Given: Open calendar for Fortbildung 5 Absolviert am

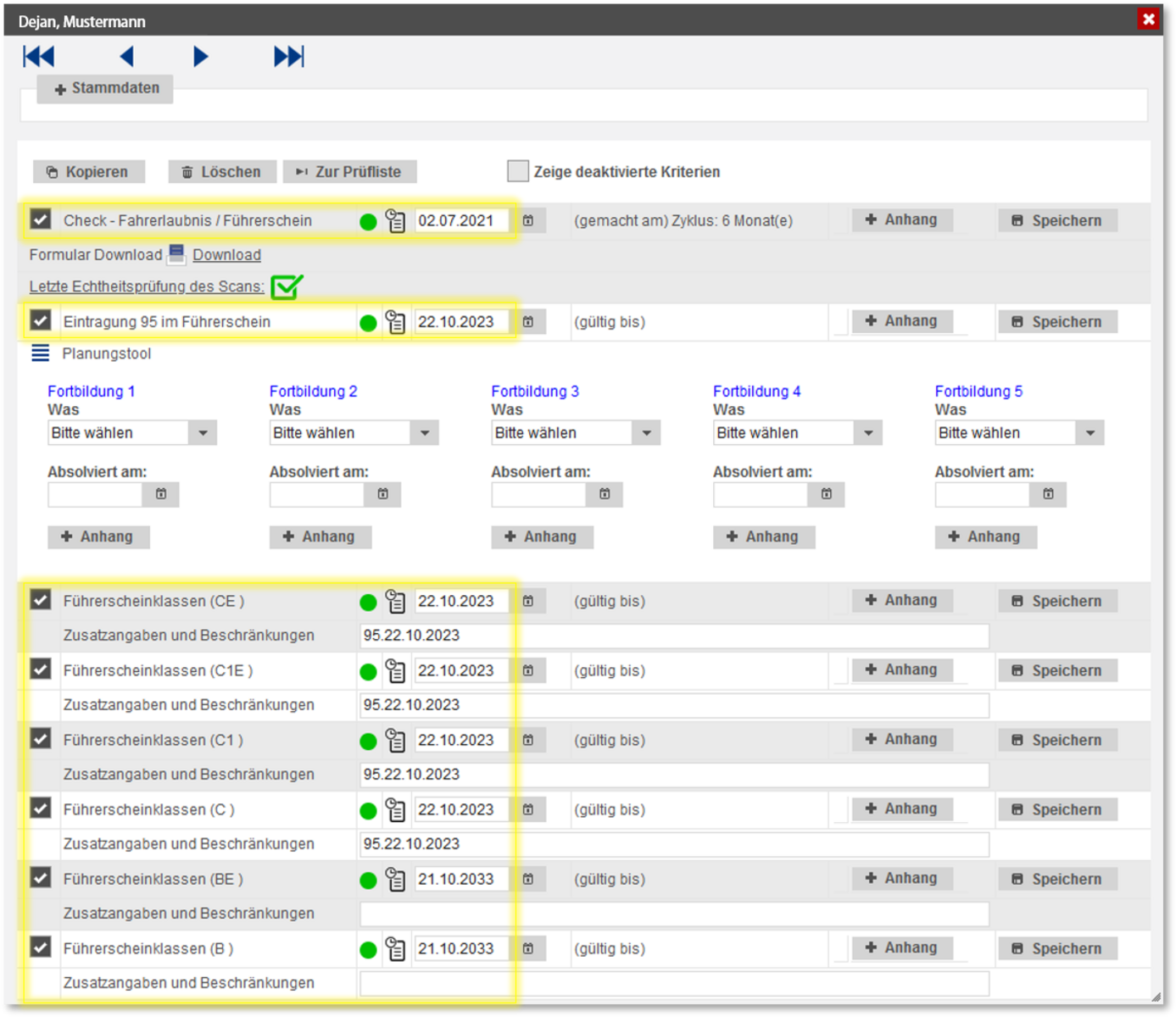Looking at the screenshot, I should click(1049, 494).
